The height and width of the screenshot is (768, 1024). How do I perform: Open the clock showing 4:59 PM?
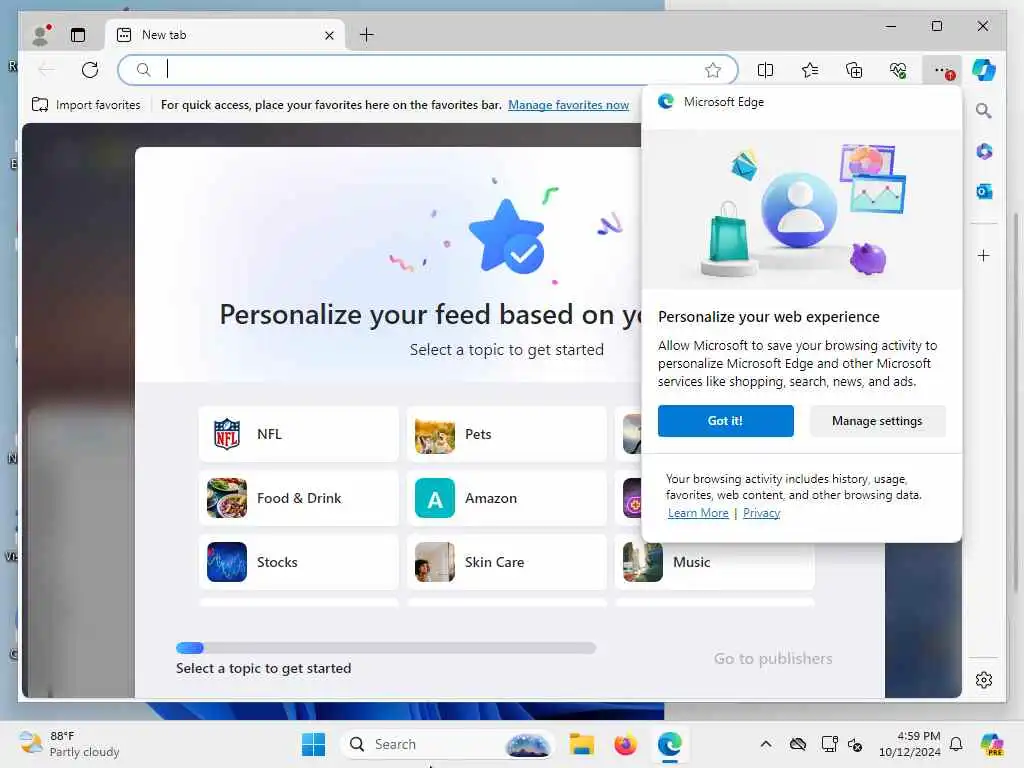tap(909, 744)
